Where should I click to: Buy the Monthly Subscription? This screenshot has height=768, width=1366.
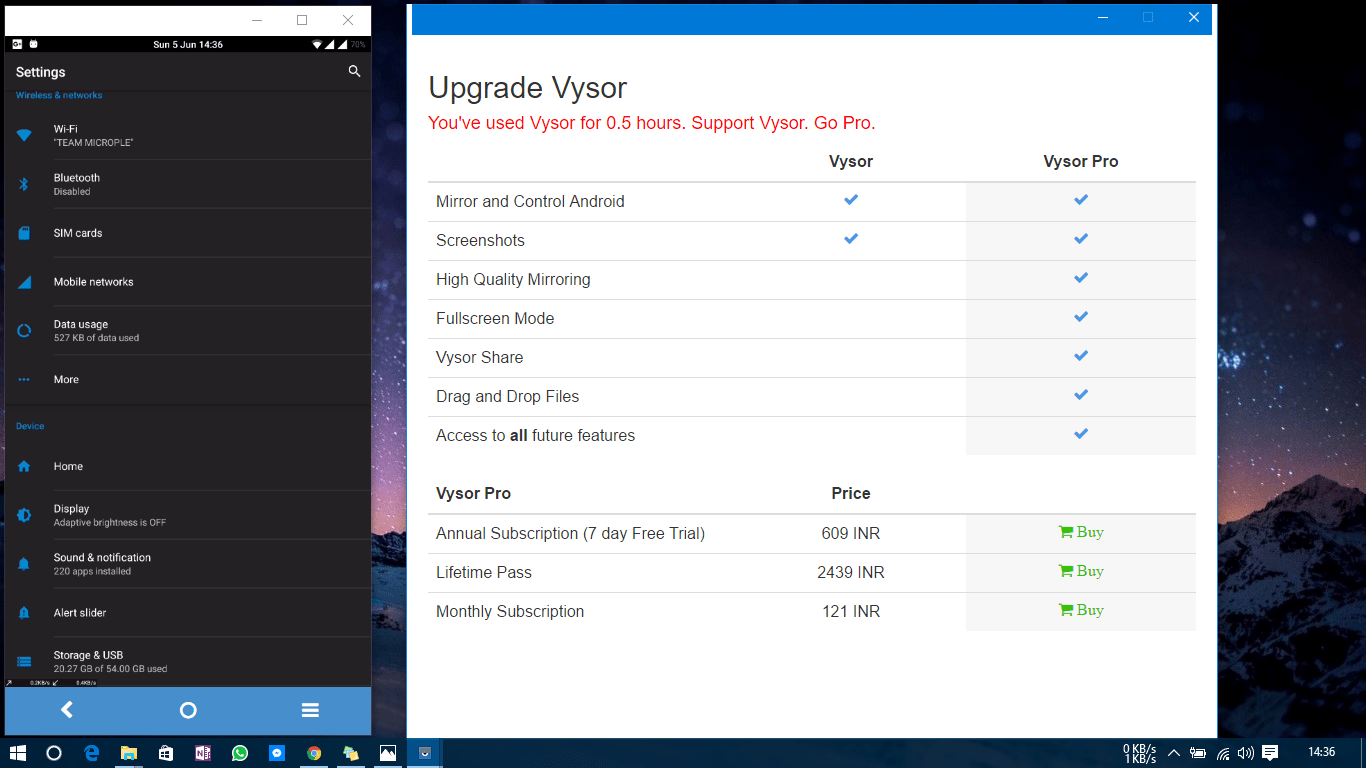coord(1080,610)
